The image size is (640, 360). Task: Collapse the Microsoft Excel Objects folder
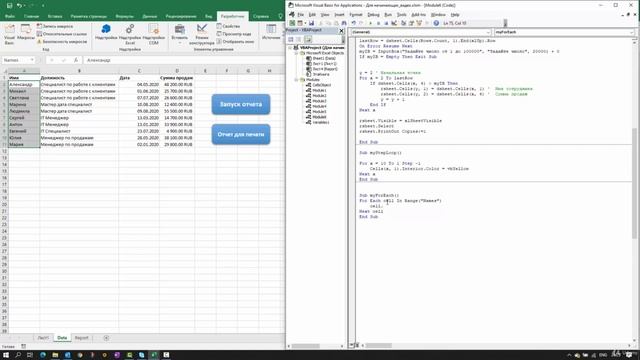pos(296,53)
